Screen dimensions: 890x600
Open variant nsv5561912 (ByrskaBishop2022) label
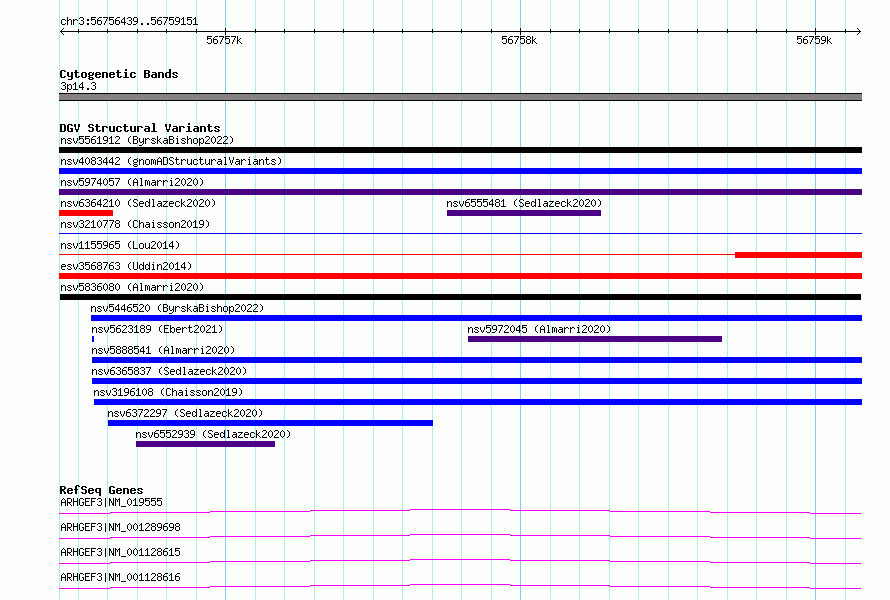pyautogui.click(x=147, y=140)
